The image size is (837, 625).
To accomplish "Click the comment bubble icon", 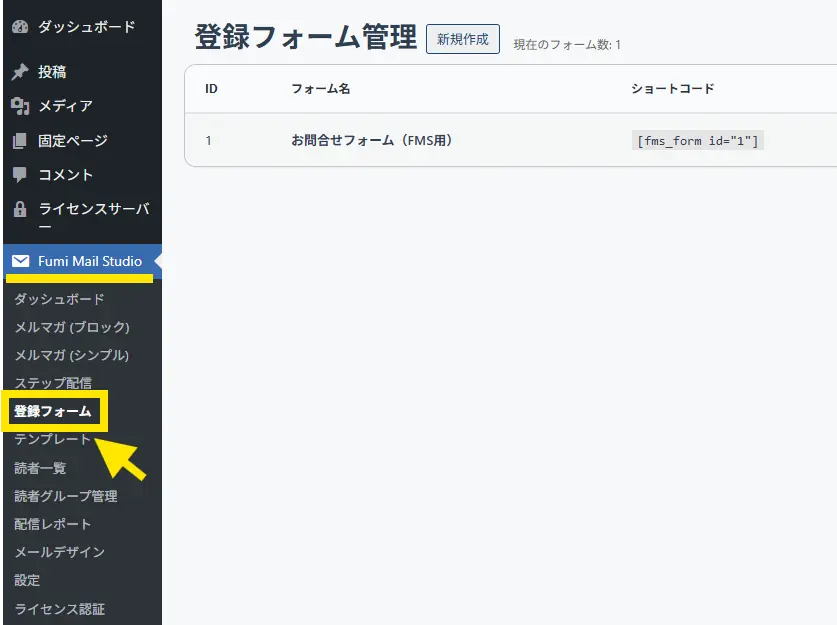I will 20,175.
